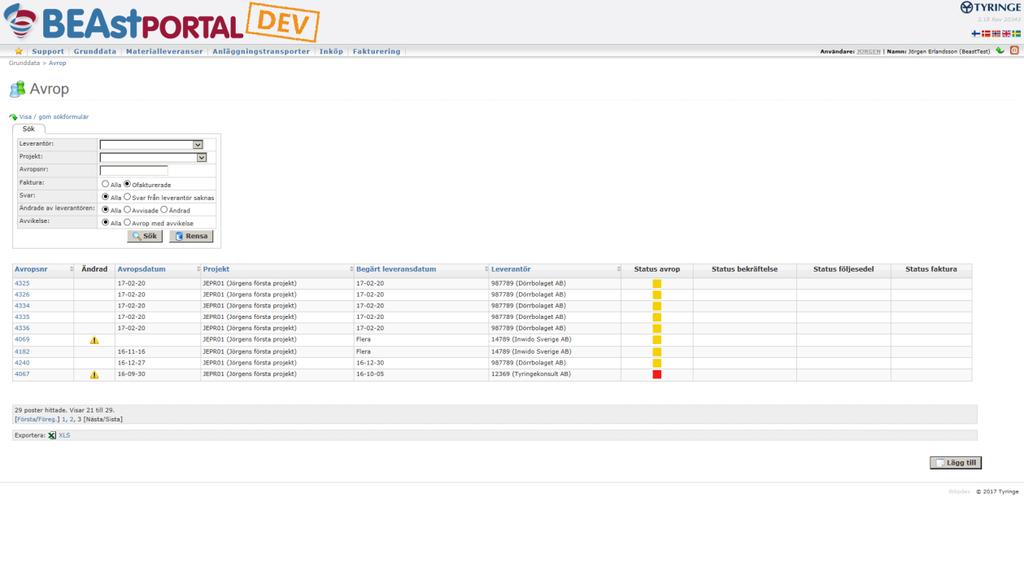
Task: Select the Sök tab of search form
Action: pyautogui.click(x=29, y=129)
